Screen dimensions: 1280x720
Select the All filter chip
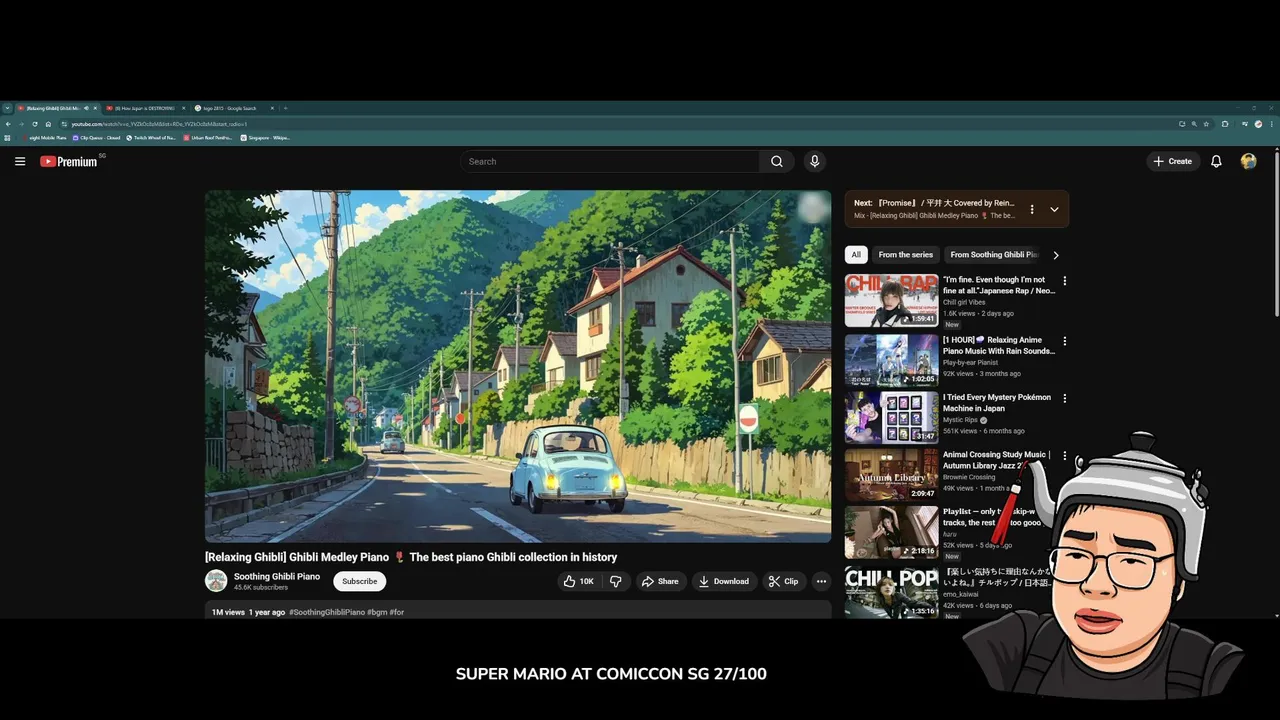(856, 255)
